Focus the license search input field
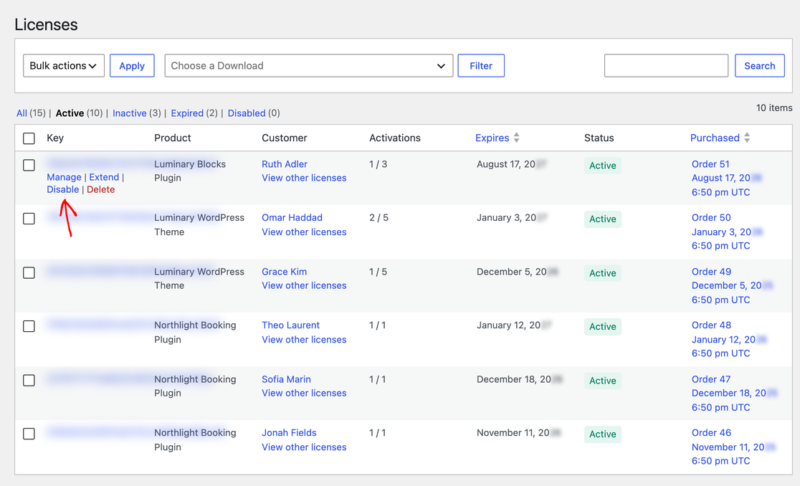 click(666, 66)
